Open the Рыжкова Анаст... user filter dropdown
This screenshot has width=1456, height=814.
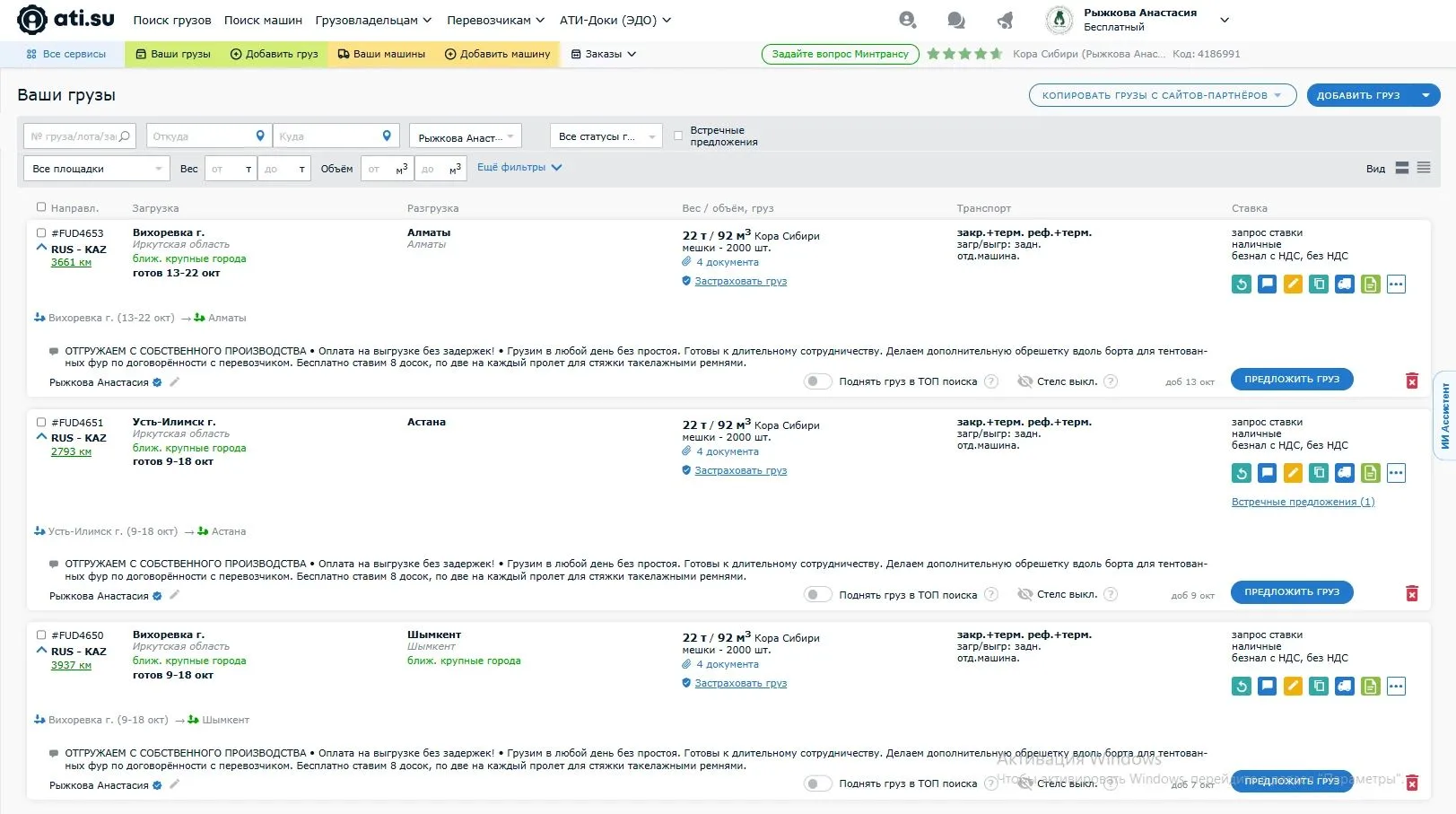(x=465, y=136)
